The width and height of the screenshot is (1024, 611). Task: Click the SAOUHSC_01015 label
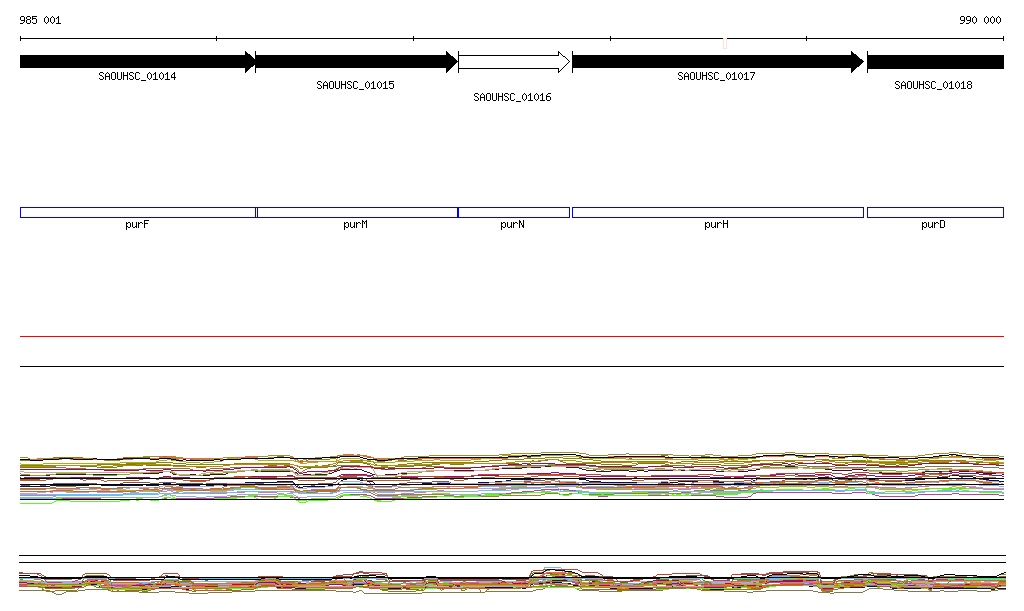click(x=355, y=86)
